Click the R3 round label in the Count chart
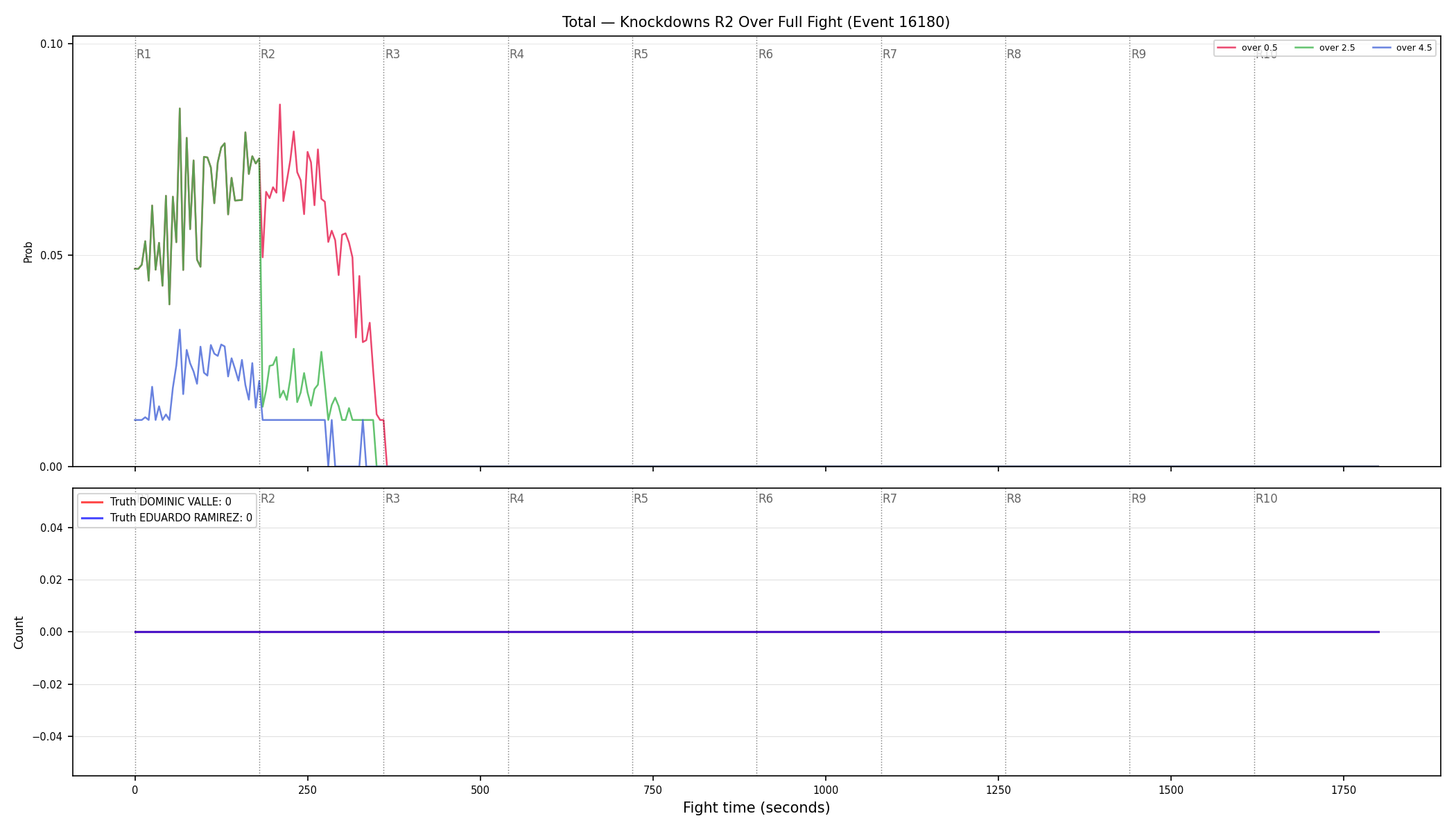The image size is (1456, 832). [x=392, y=499]
